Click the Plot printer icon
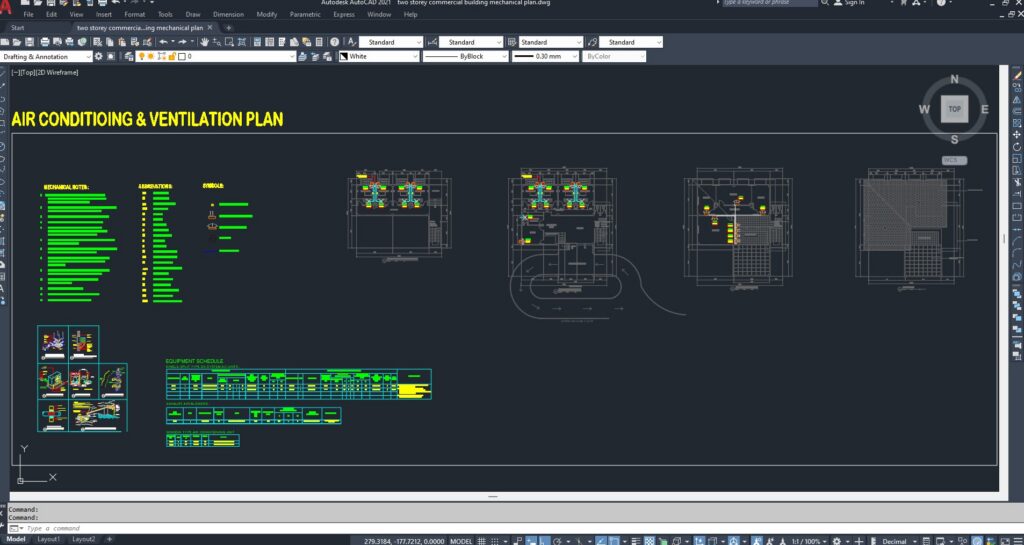Image resolution: width=1024 pixels, height=545 pixels. click(x=45, y=42)
